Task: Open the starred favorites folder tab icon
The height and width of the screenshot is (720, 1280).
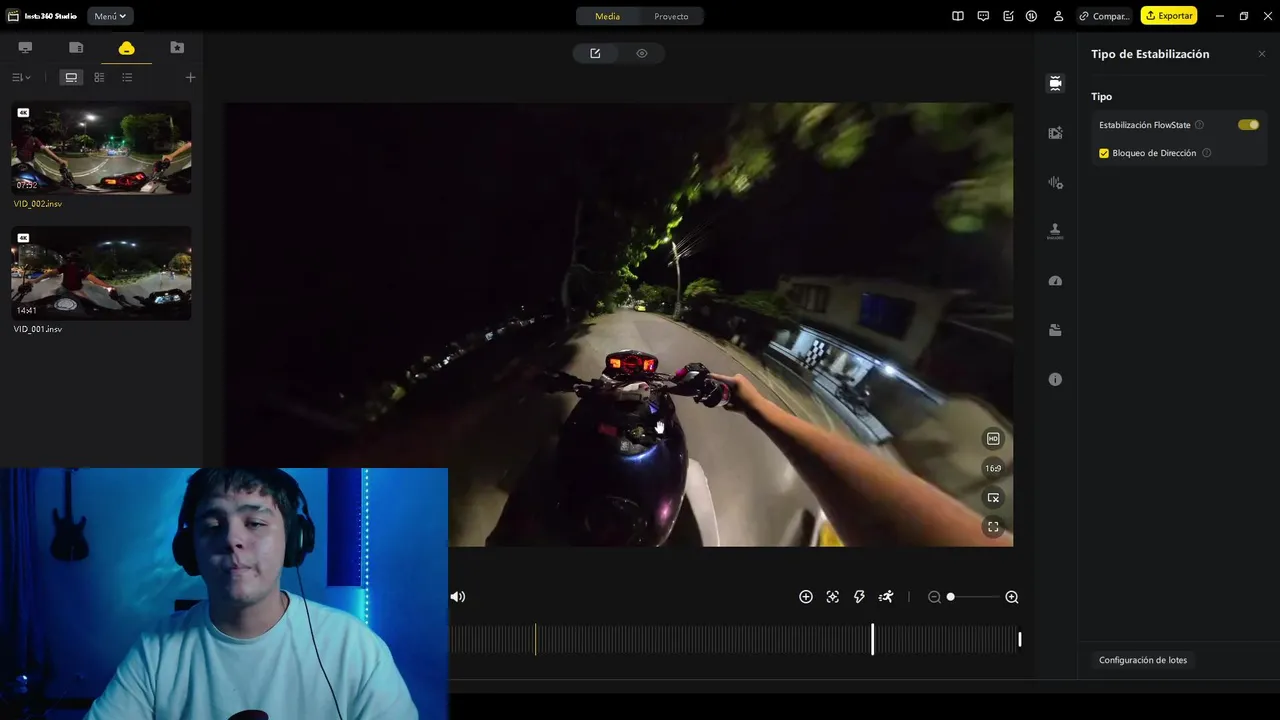Action: [177, 47]
